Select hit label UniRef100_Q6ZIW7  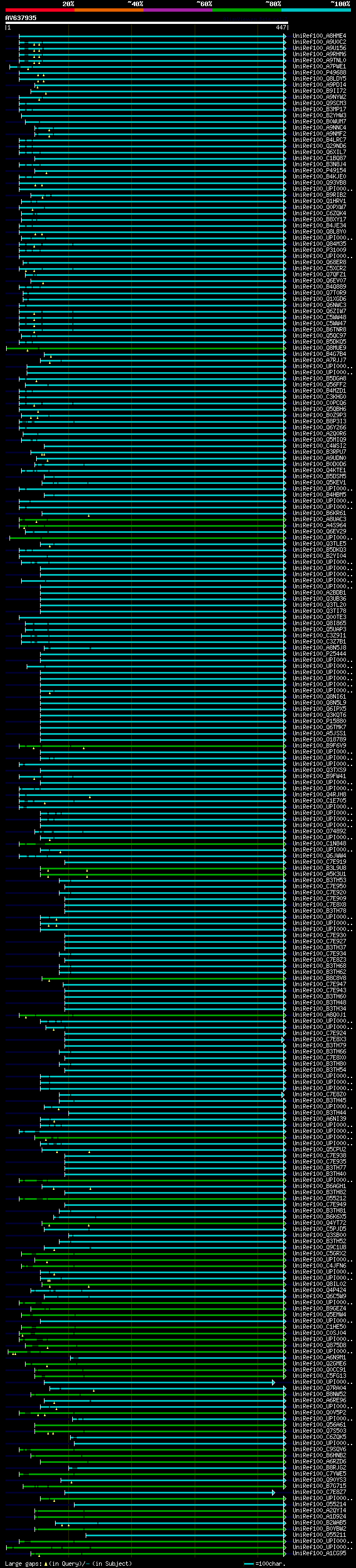pyautogui.click(x=319, y=311)
